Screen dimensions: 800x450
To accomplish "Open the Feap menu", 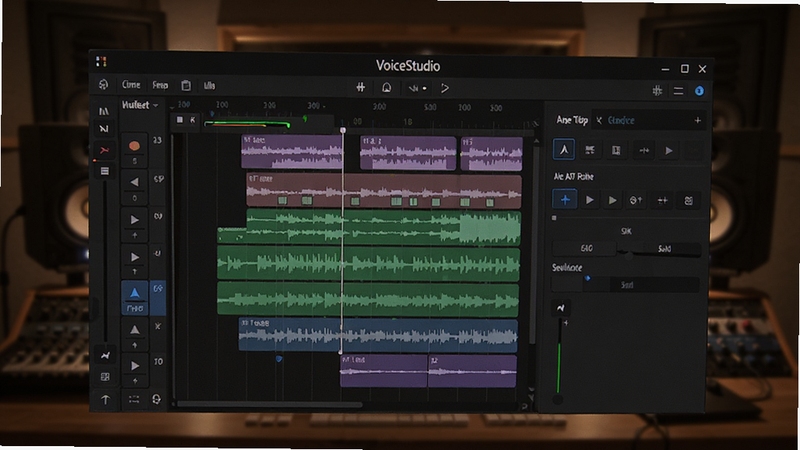I will click(160, 85).
